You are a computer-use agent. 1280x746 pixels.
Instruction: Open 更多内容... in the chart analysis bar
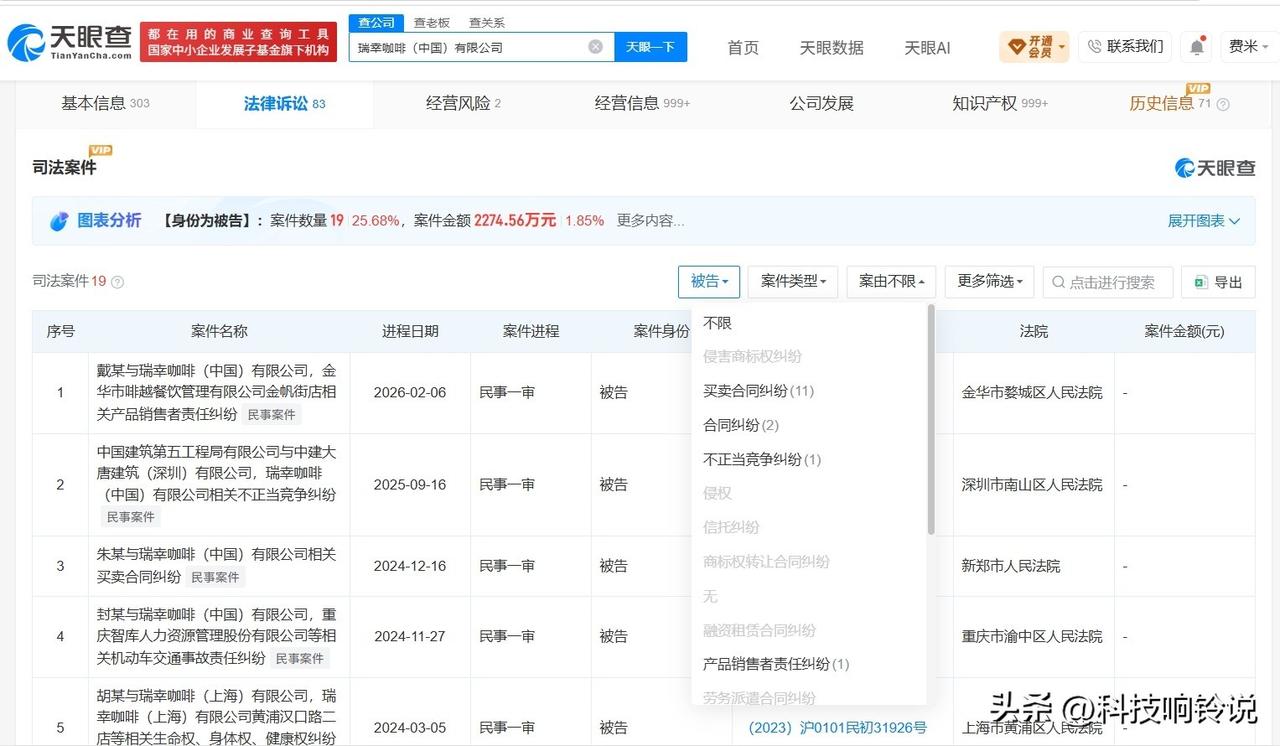(650, 221)
